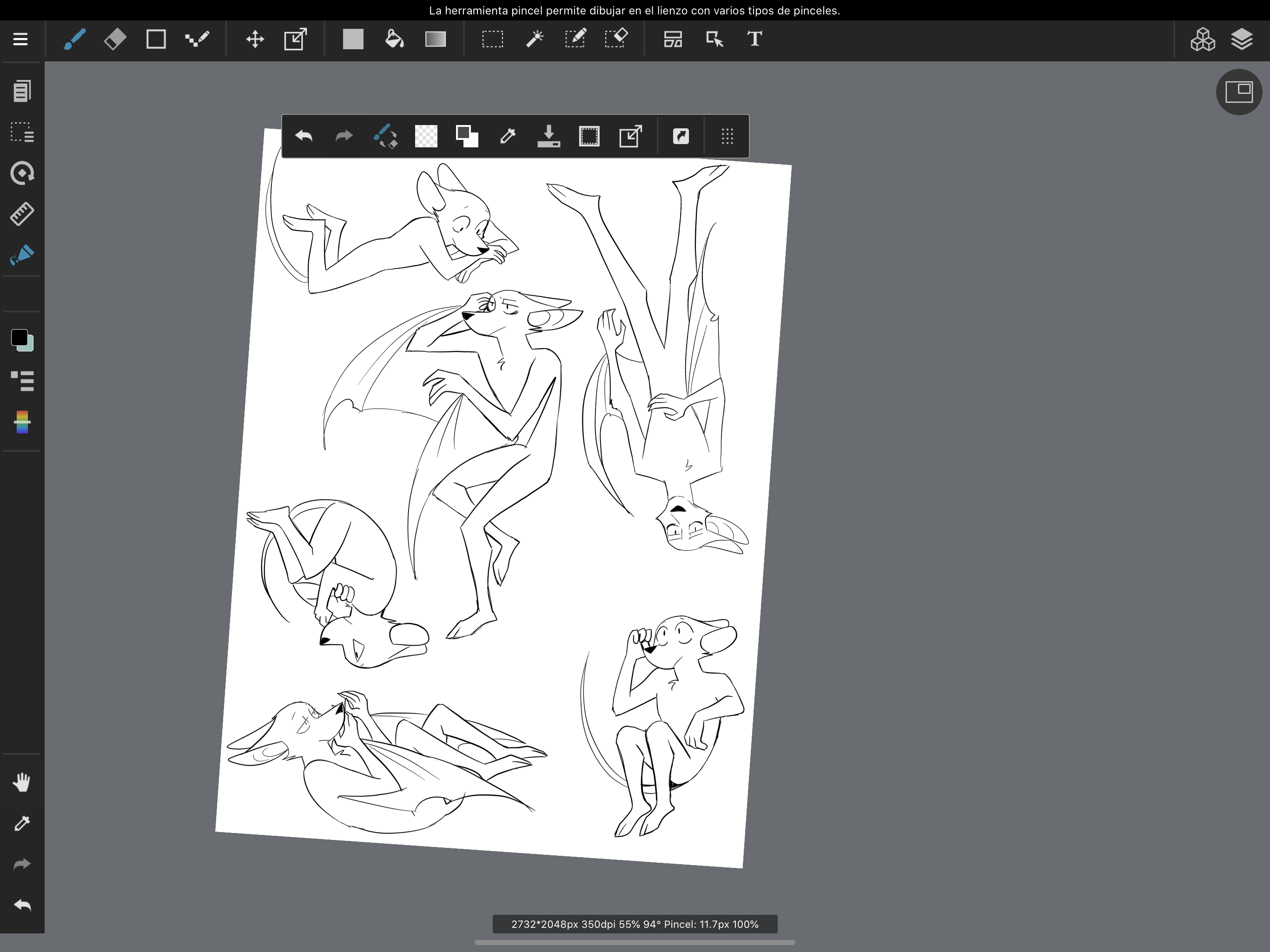
Task: Select the Bucket fill tool
Action: (x=395, y=39)
